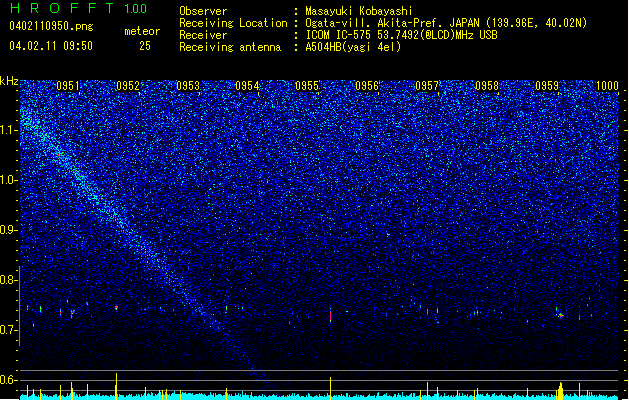Click the 0953 time marker
629x400 pixels.
tap(188, 85)
